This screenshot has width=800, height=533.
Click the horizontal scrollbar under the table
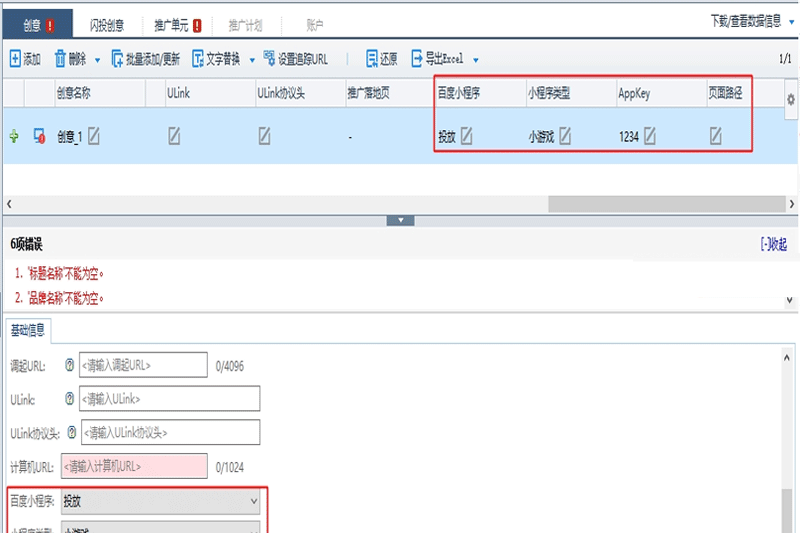pos(660,203)
